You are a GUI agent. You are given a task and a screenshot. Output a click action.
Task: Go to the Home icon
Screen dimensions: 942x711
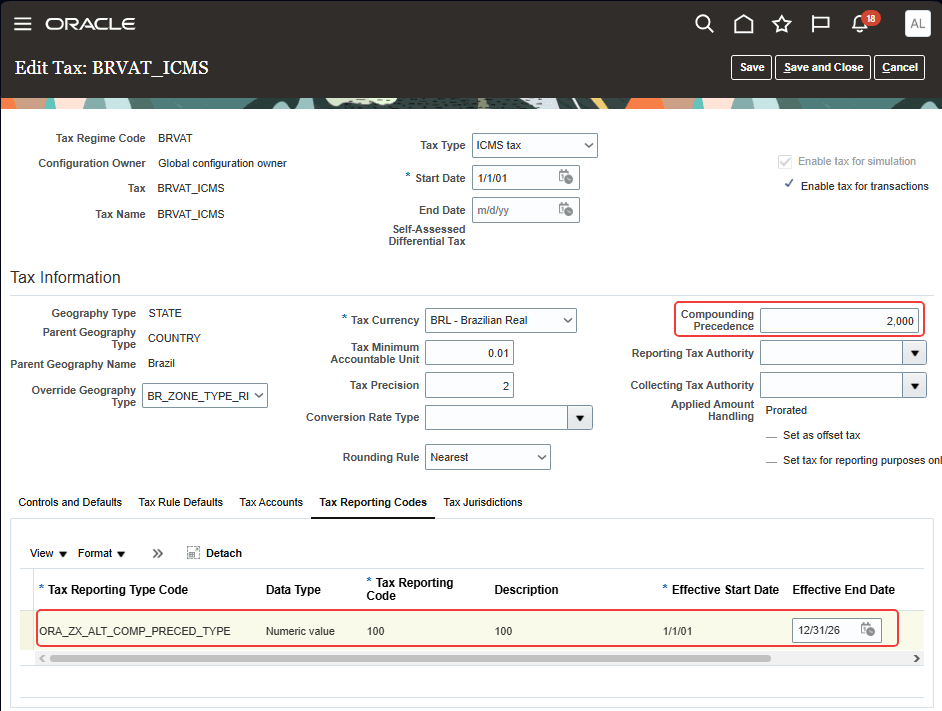click(x=743, y=24)
